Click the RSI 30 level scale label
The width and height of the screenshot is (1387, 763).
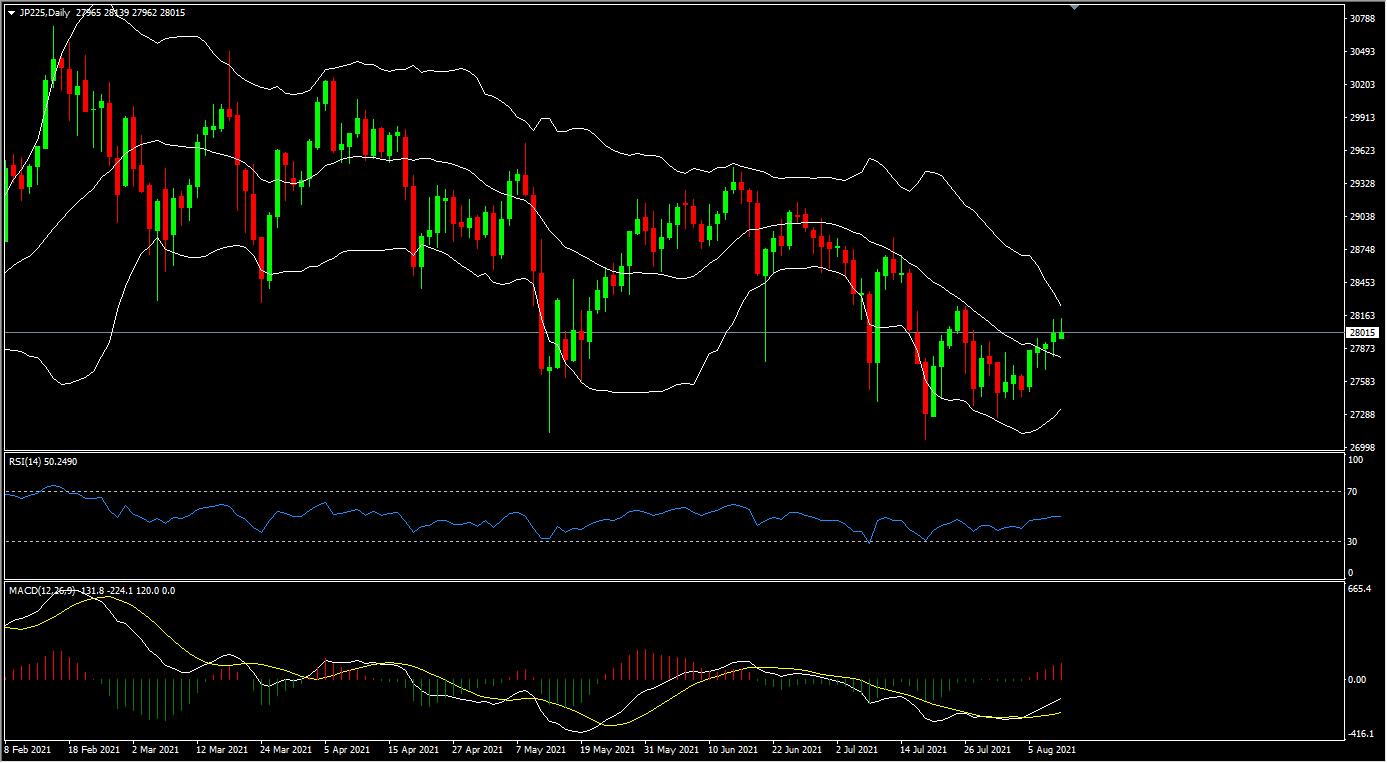pos(1354,541)
